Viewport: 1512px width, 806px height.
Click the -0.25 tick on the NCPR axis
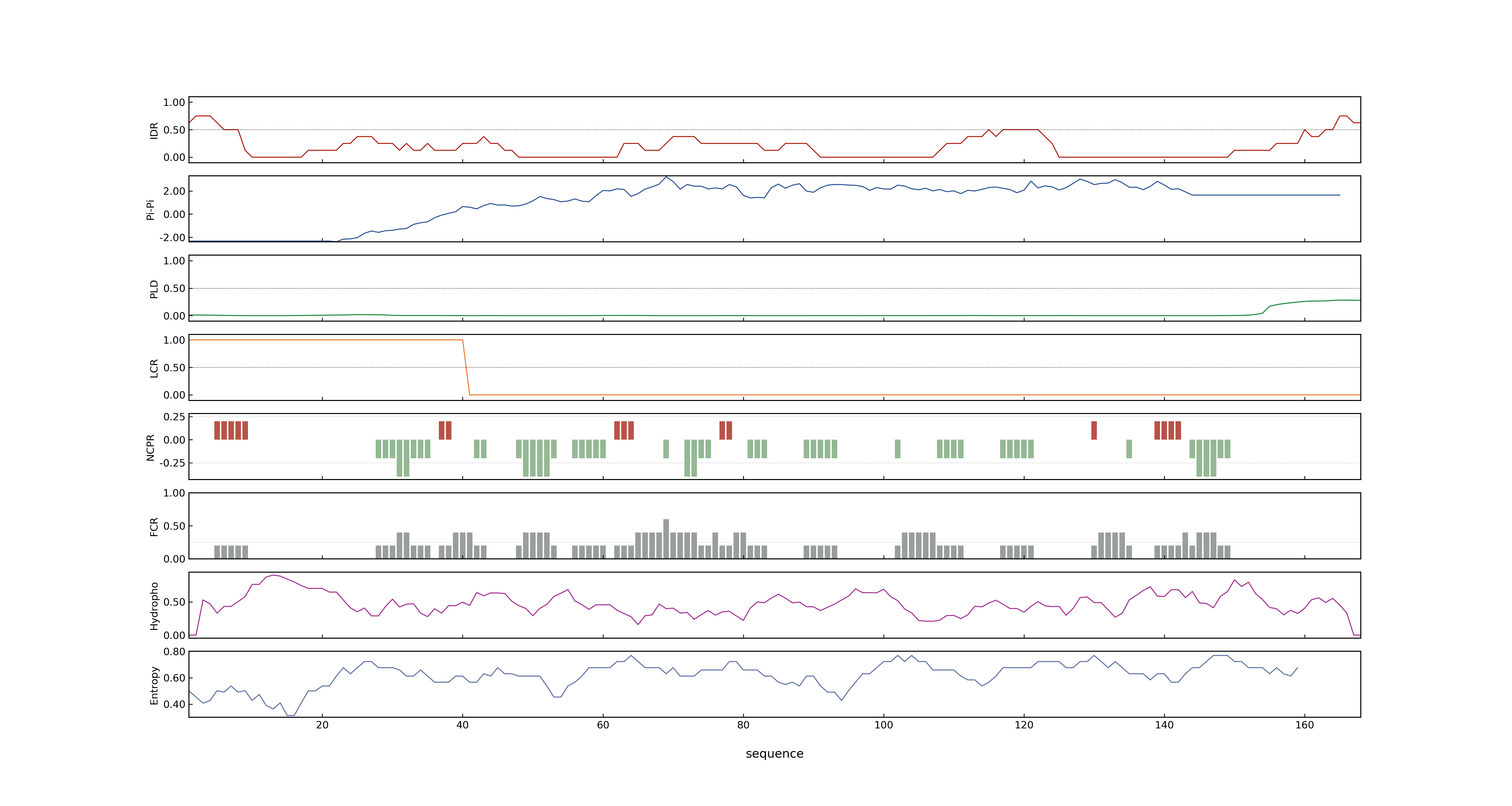click(x=172, y=463)
